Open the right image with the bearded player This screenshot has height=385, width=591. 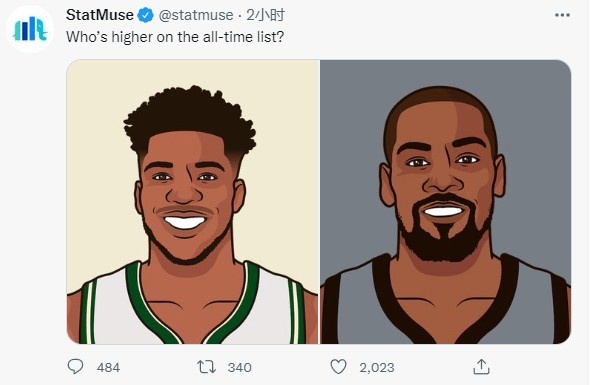446,202
